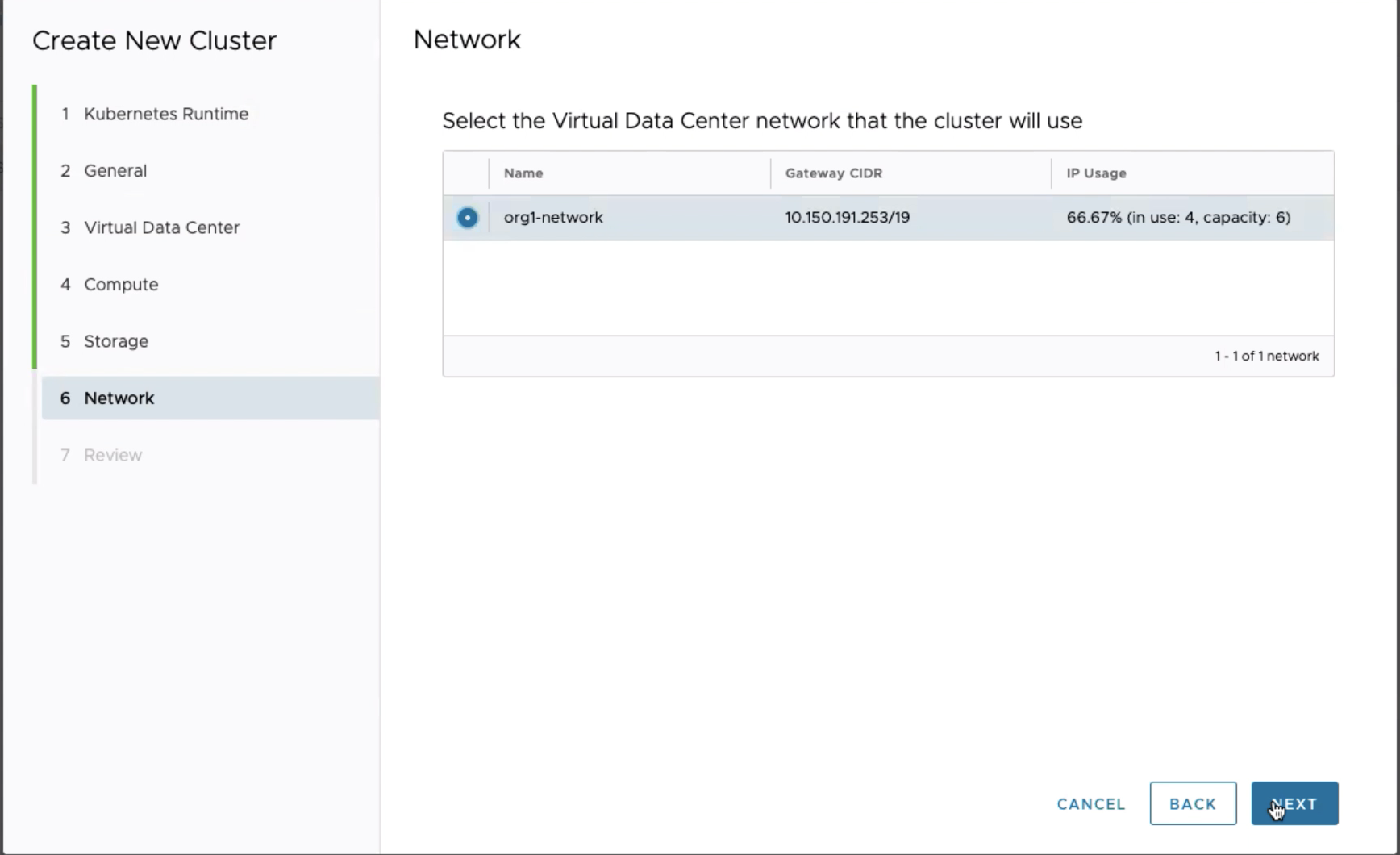Open the General wizard step
This screenshot has height=855, width=1400.
tap(115, 171)
